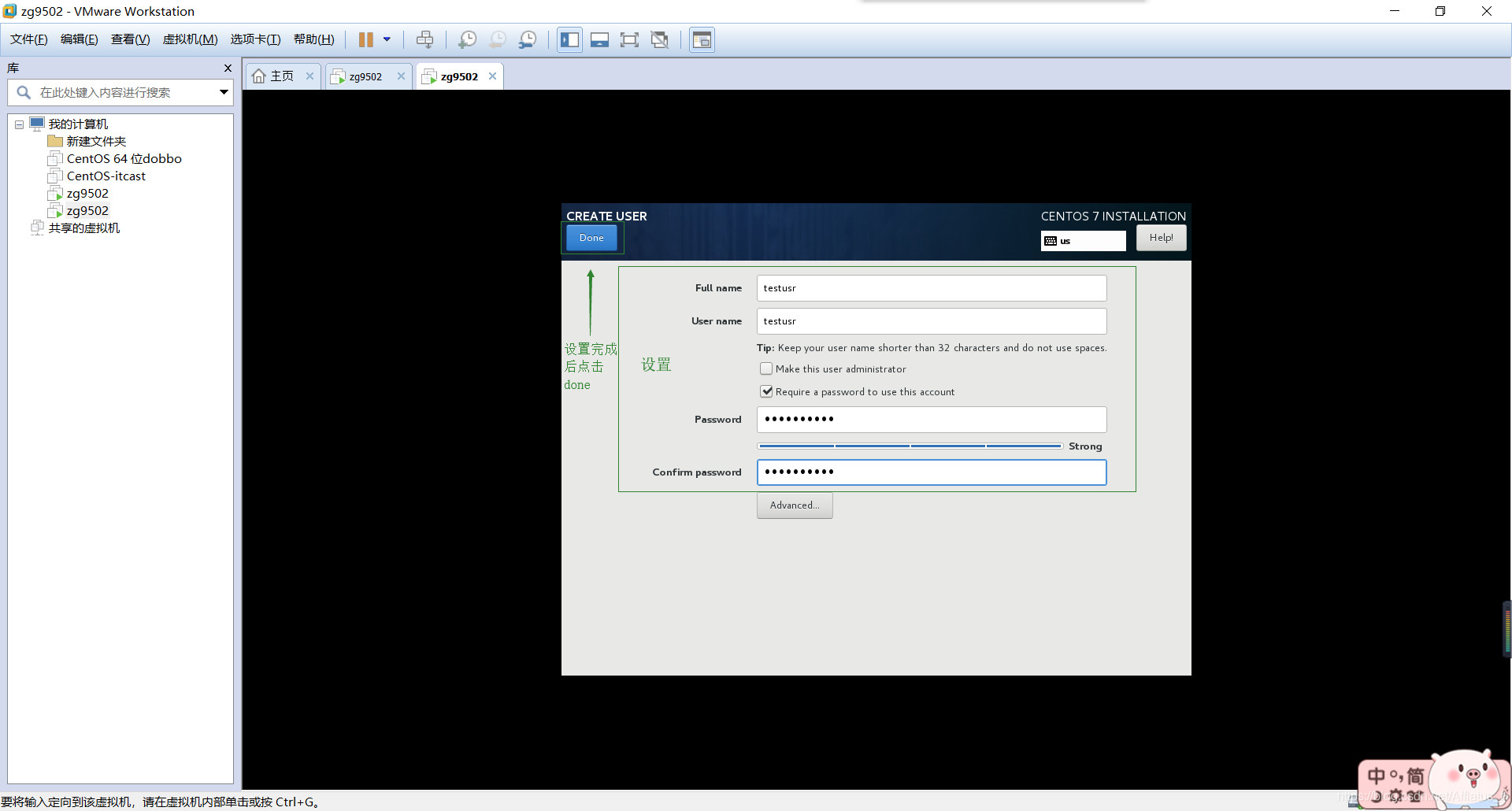Click the User name input field
The height and width of the screenshot is (811, 1512).
(932, 321)
